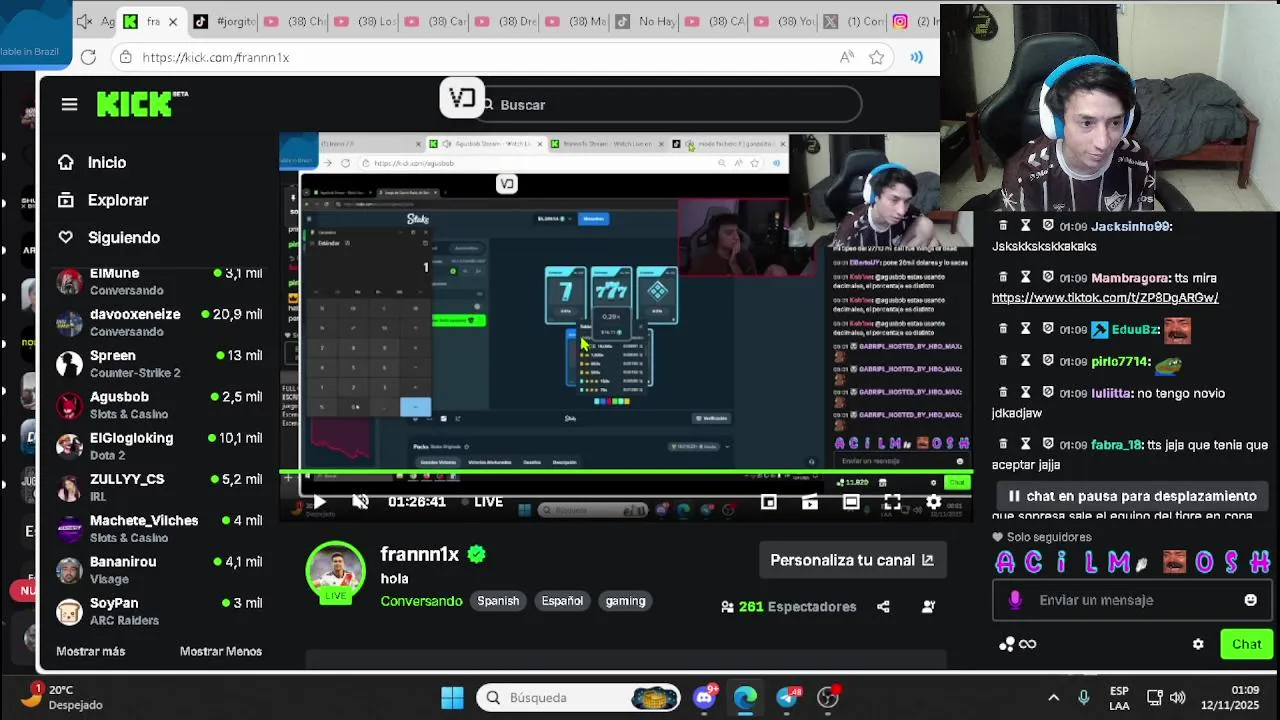Send message with the green Chat button
Screen dimensions: 1280x720
click(1246, 644)
